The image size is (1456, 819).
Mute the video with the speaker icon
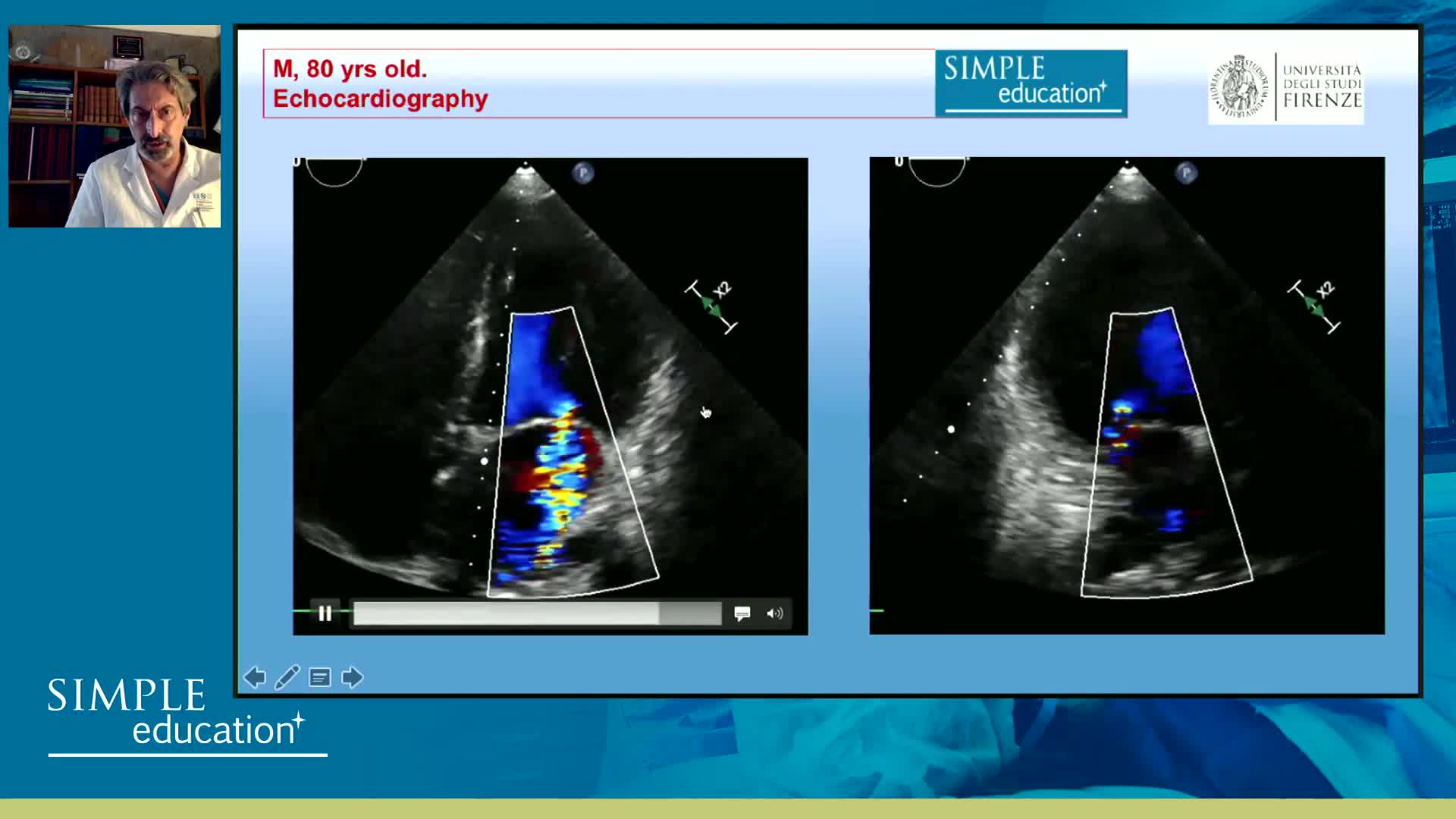(x=774, y=613)
